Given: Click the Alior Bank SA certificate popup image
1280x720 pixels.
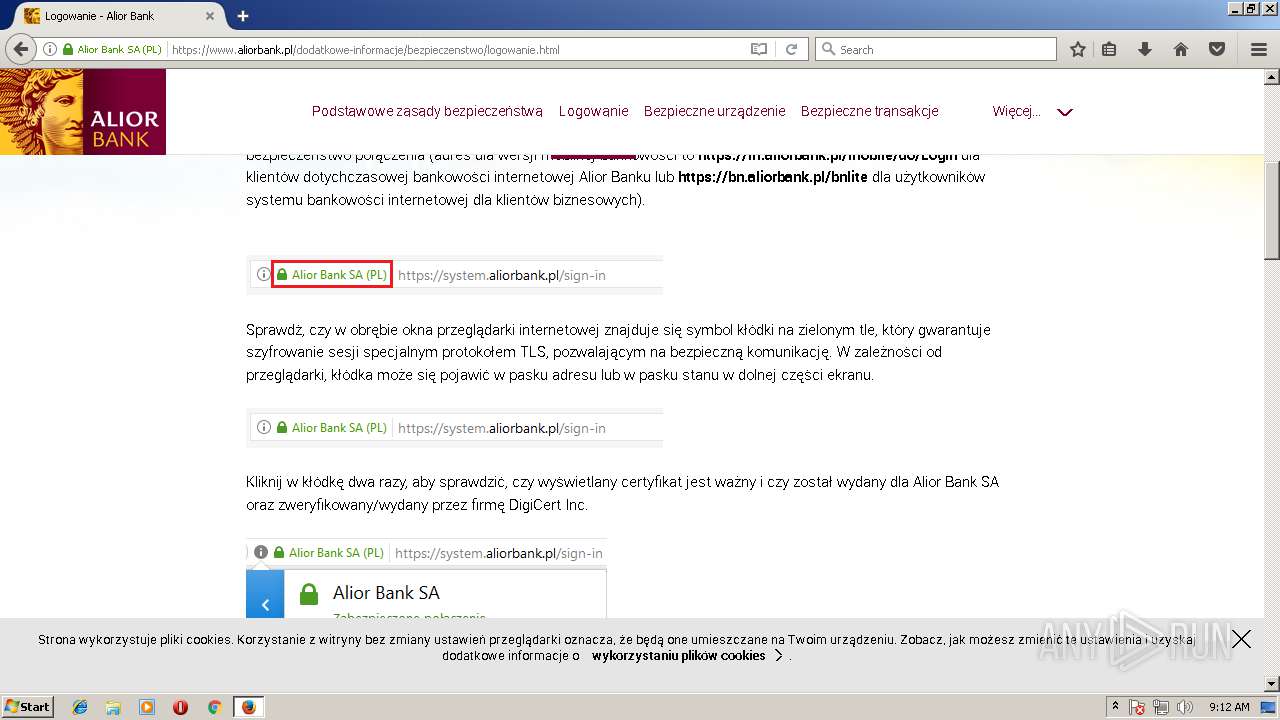Looking at the screenshot, I should [427, 579].
